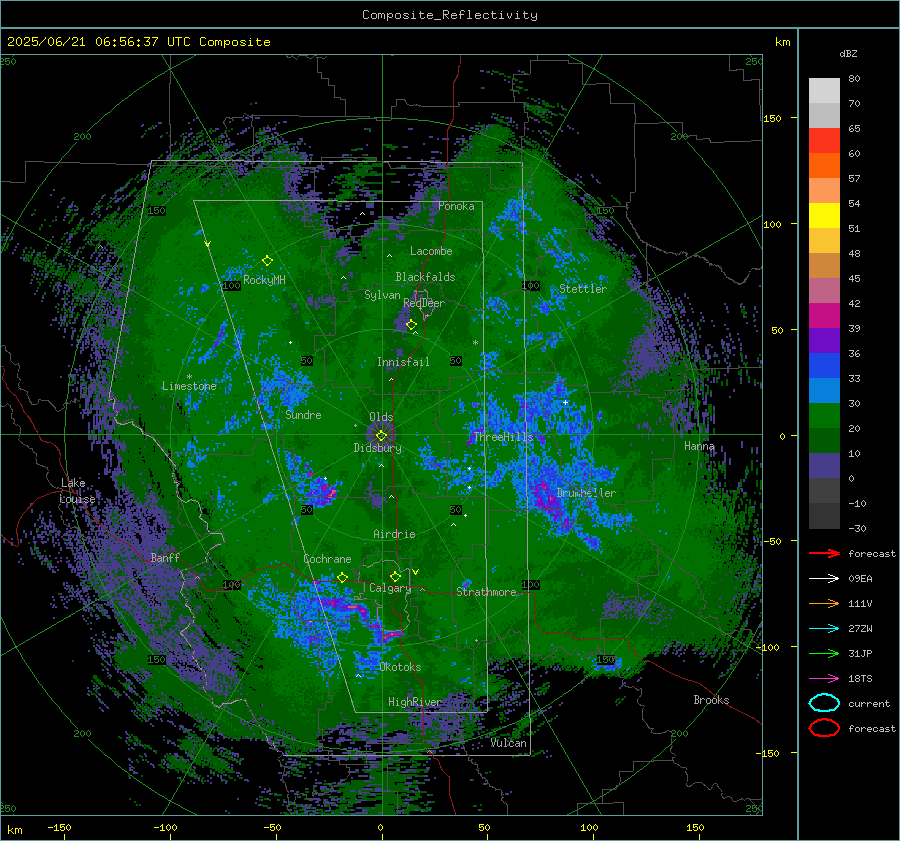Viewport: 900px width, 841px height.
Task: Click the bright yellow 54-51 dBZ swatch
Action: point(824,216)
